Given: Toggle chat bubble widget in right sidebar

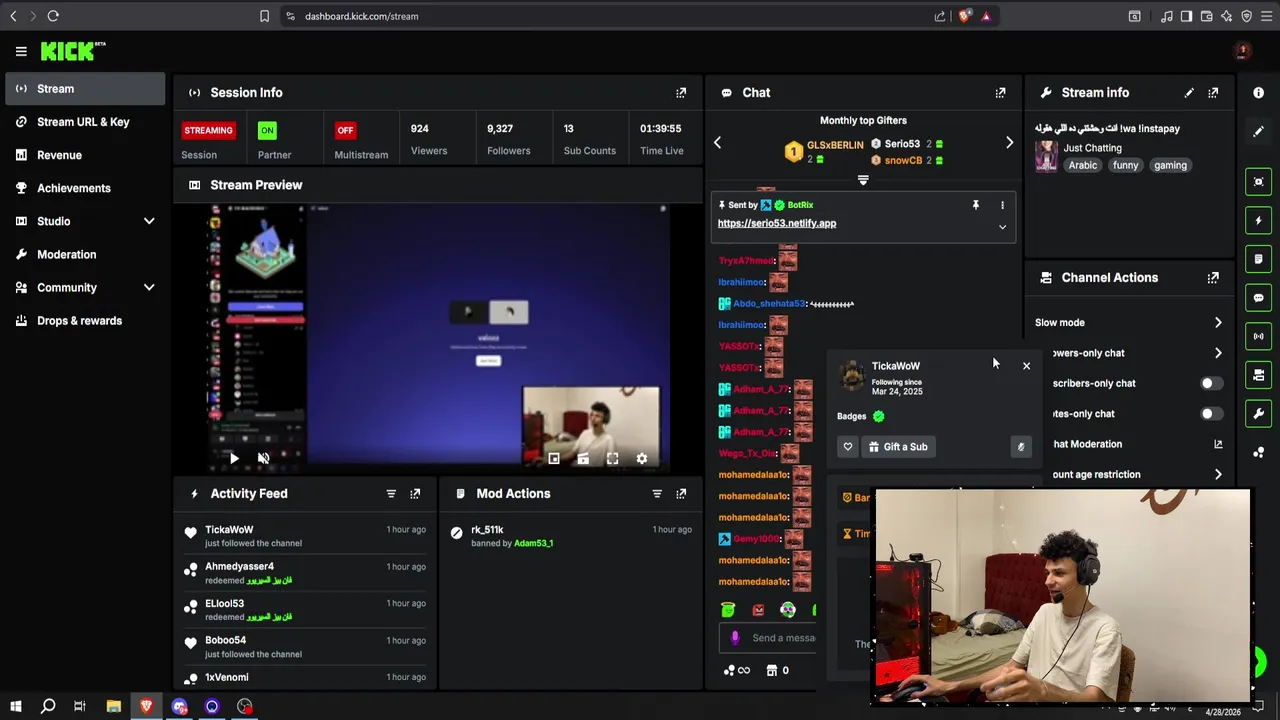Looking at the screenshot, I should coord(1258,298).
